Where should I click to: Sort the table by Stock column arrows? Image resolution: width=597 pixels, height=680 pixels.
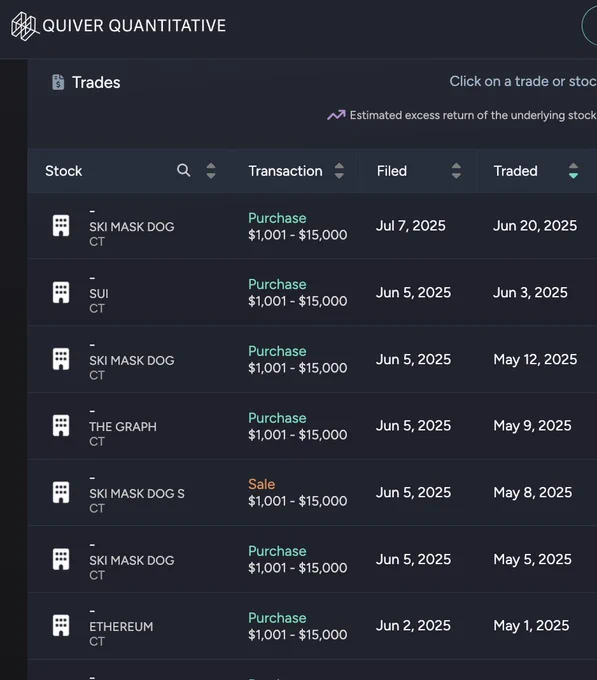[x=211, y=170]
